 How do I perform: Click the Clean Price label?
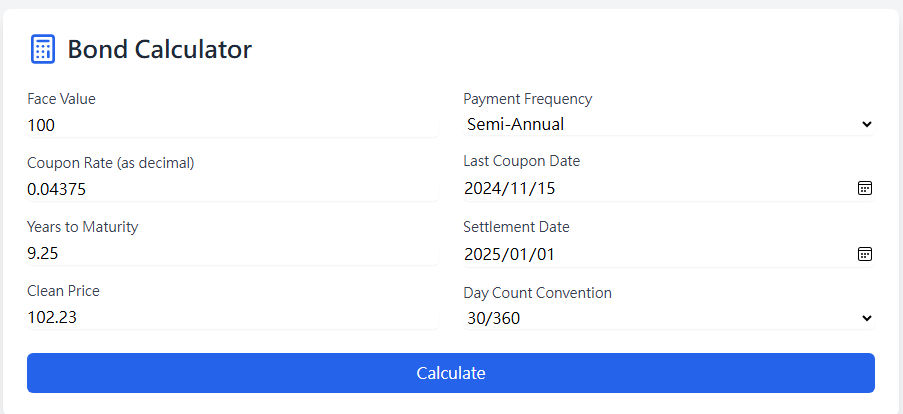point(63,291)
